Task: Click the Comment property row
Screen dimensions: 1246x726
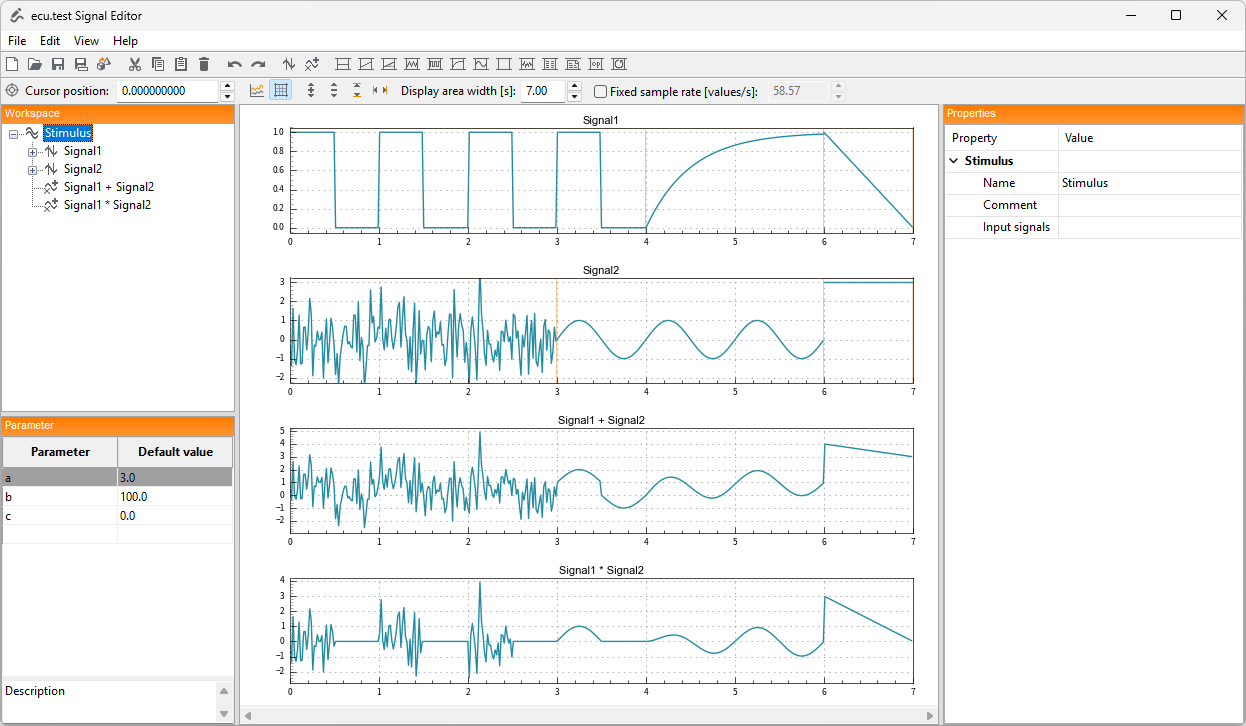Action: (1093, 205)
